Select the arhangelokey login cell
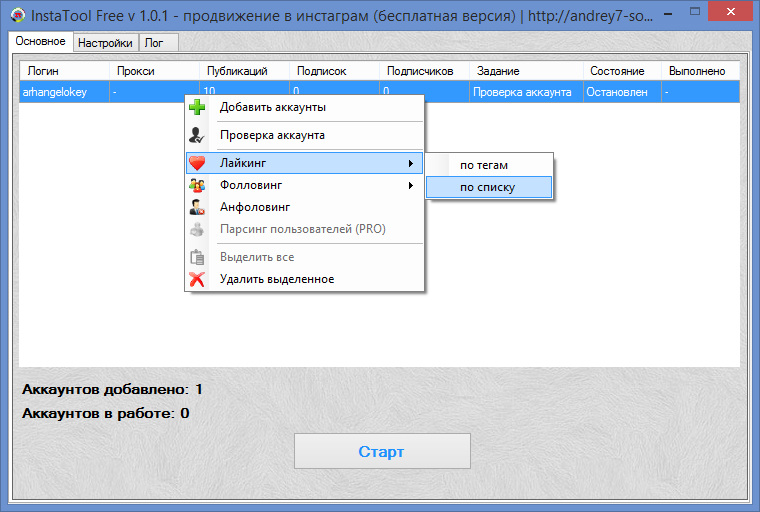This screenshot has width=760, height=512. click(x=64, y=92)
